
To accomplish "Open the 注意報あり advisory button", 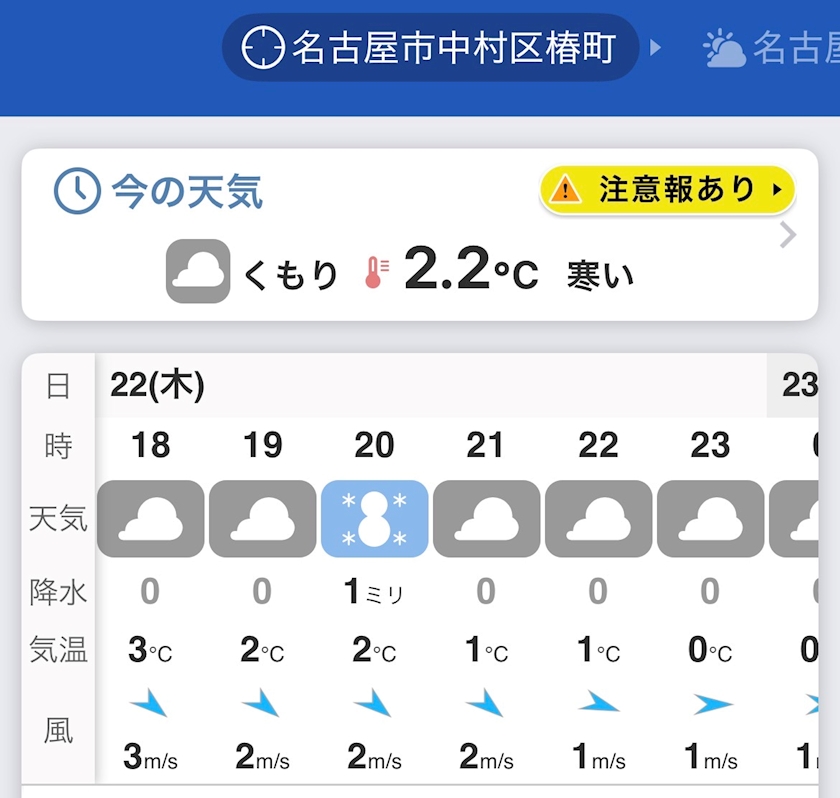I will click(x=667, y=189).
